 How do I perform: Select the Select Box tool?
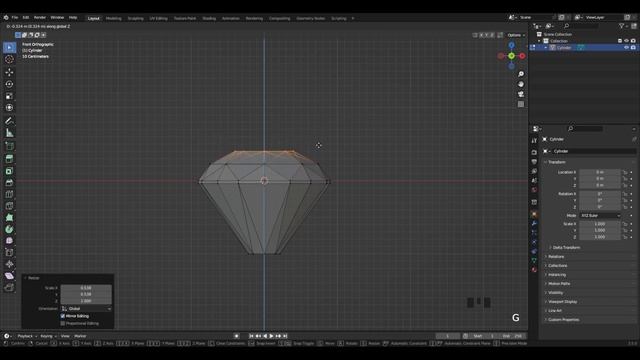click(x=9, y=47)
